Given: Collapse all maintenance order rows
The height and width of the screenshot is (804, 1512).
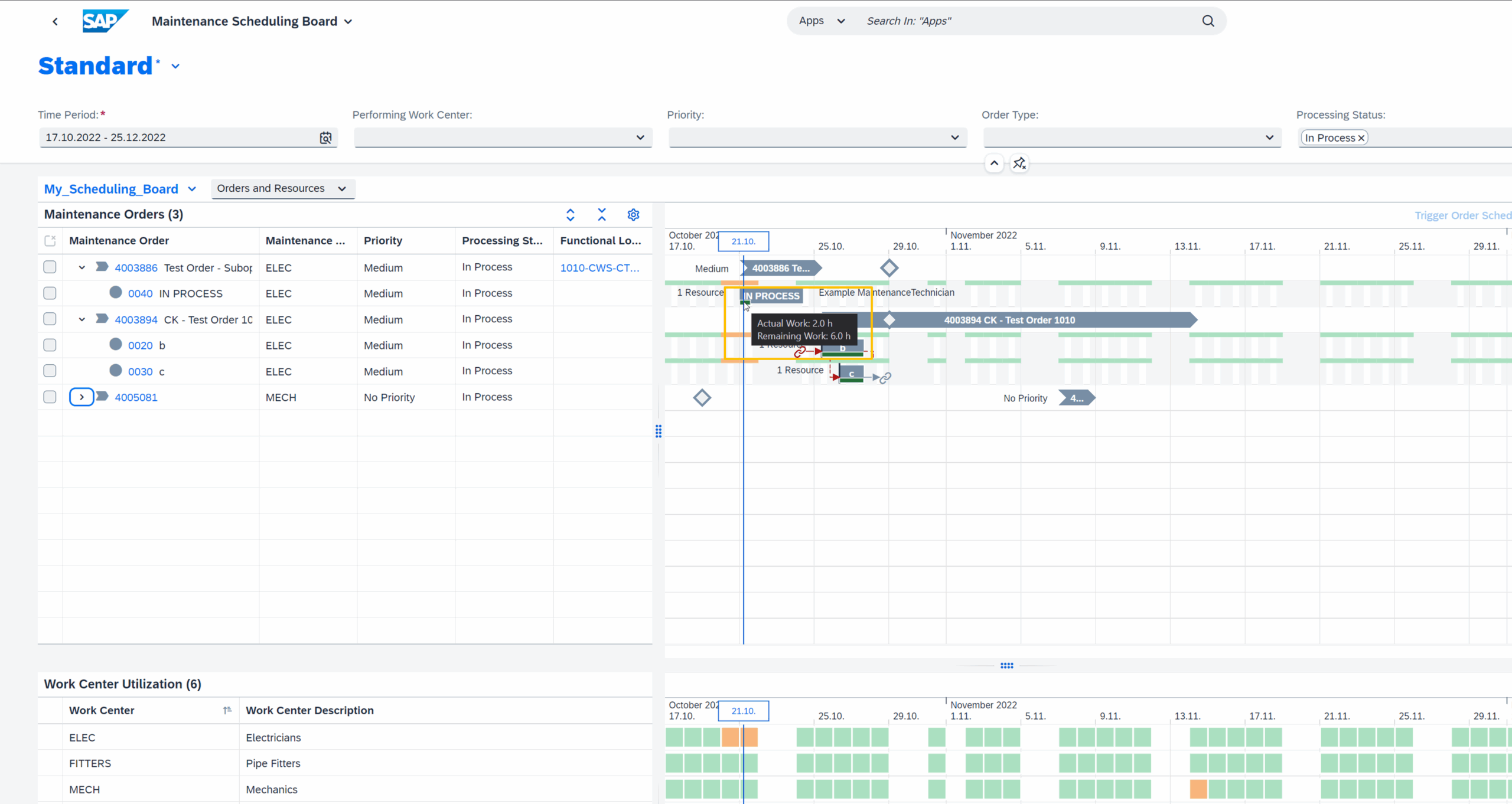Looking at the screenshot, I should 601,215.
